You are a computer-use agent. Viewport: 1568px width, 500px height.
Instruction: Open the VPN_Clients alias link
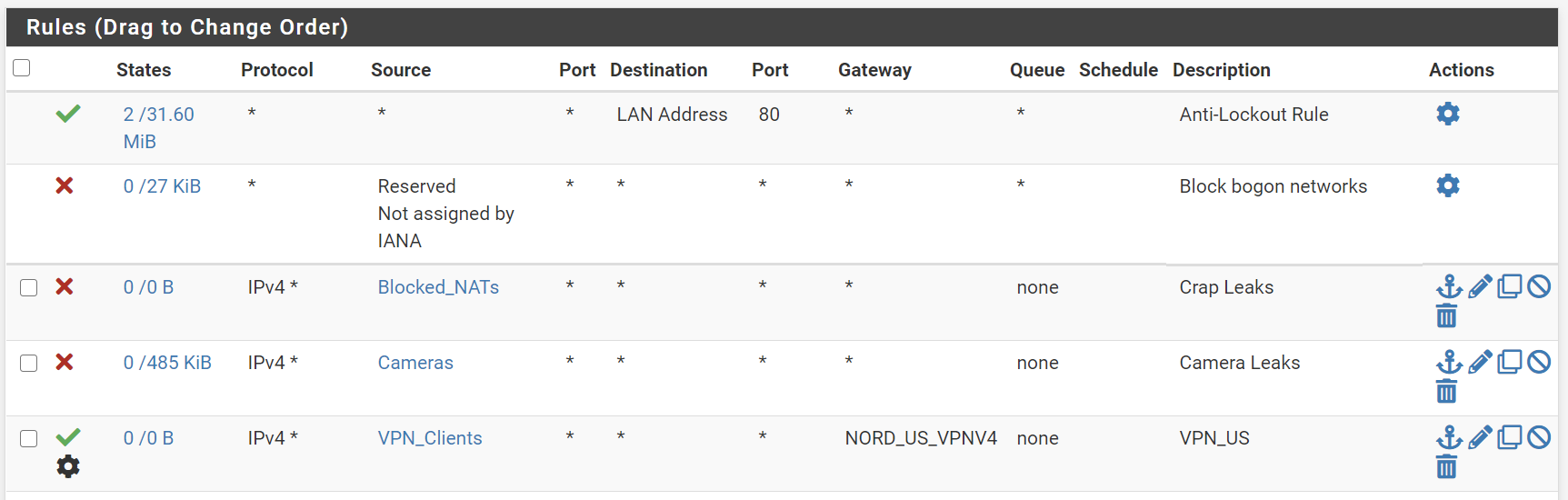tap(430, 438)
